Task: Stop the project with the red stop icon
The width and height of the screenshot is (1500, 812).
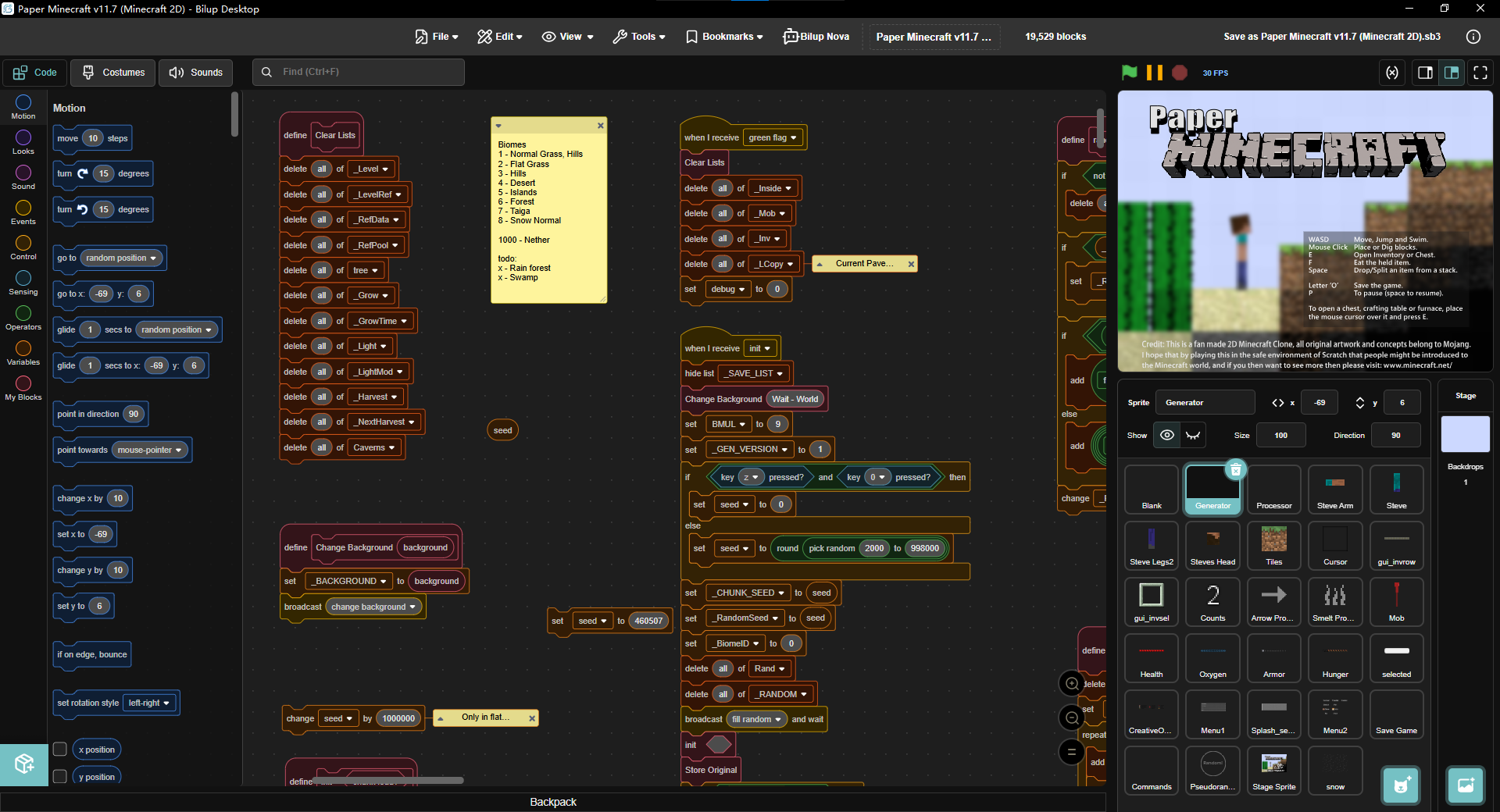Action: point(1180,73)
